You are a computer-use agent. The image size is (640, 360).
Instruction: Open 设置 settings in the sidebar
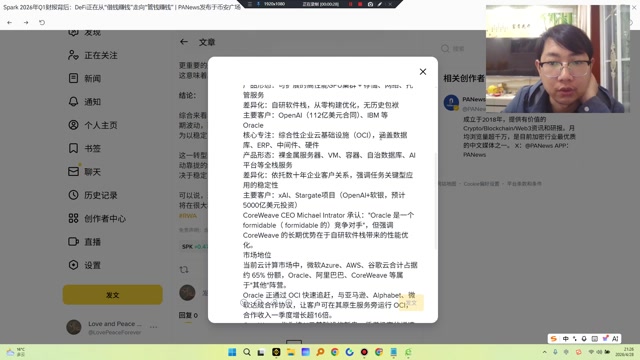pos(84,265)
